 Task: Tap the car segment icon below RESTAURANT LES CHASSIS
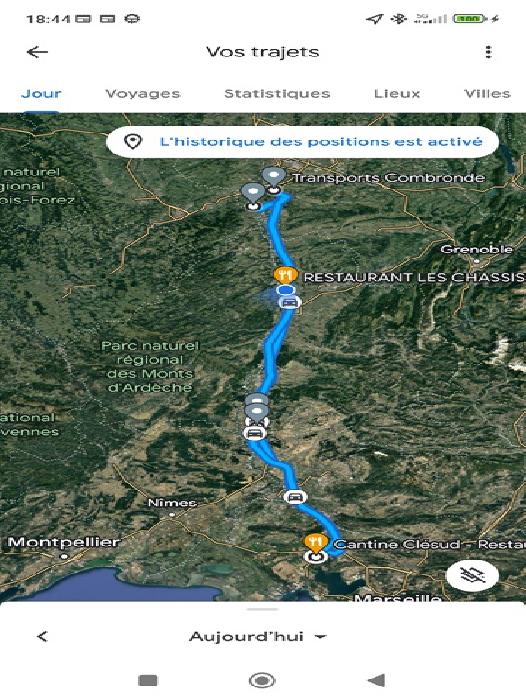pyautogui.click(x=290, y=303)
